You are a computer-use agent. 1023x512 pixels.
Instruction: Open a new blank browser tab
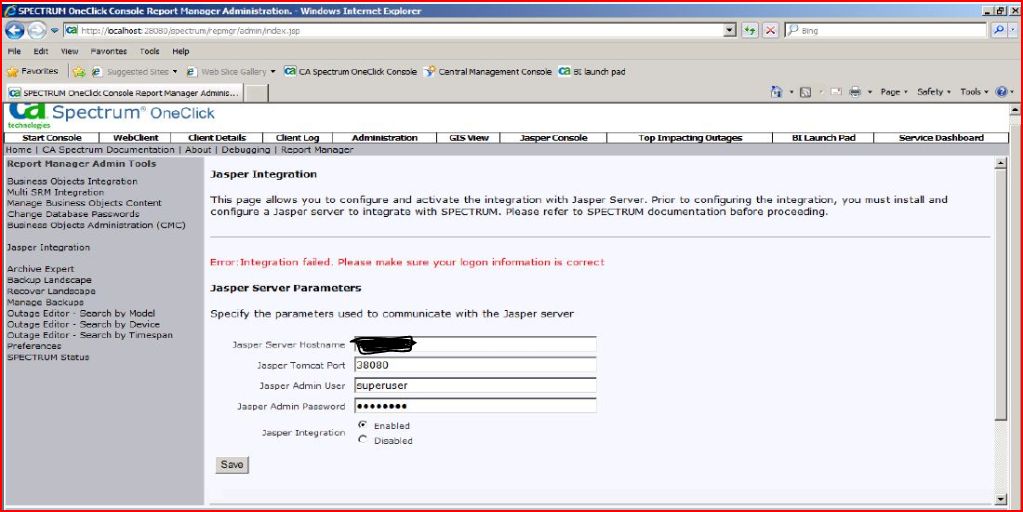coord(256,93)
